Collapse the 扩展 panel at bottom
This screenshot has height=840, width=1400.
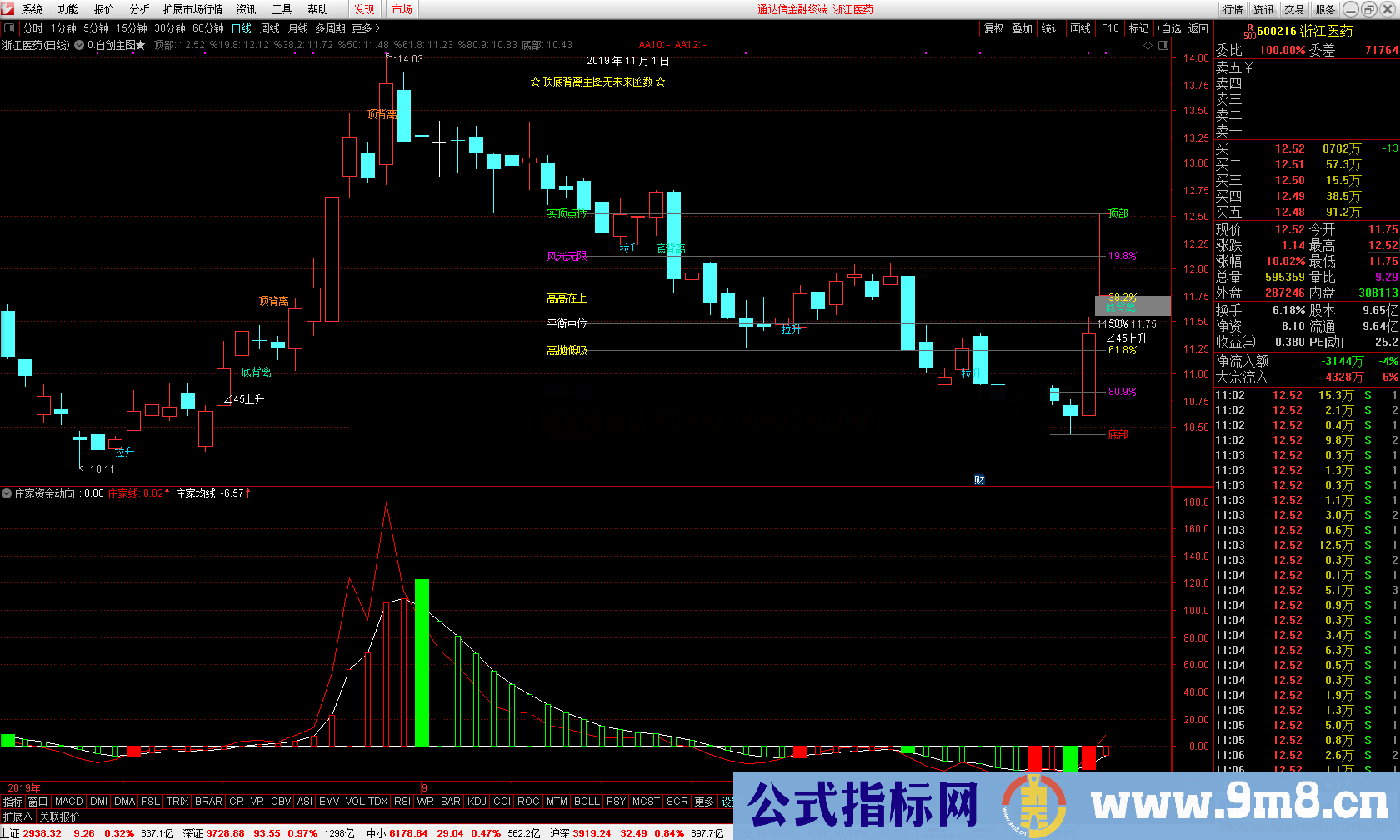(x=17, y=817)
